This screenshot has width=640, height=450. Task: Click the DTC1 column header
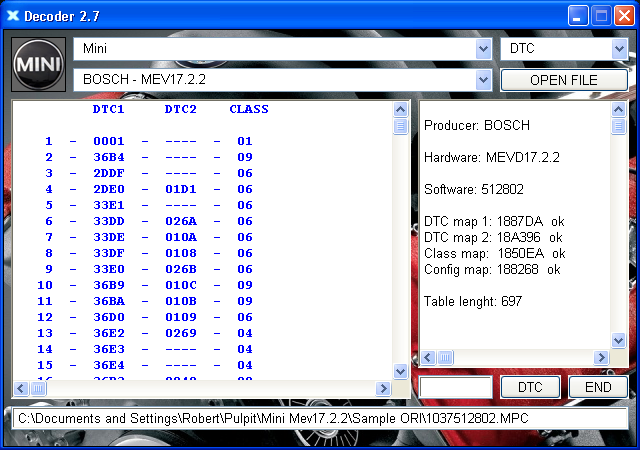click(x=109, y=109)
